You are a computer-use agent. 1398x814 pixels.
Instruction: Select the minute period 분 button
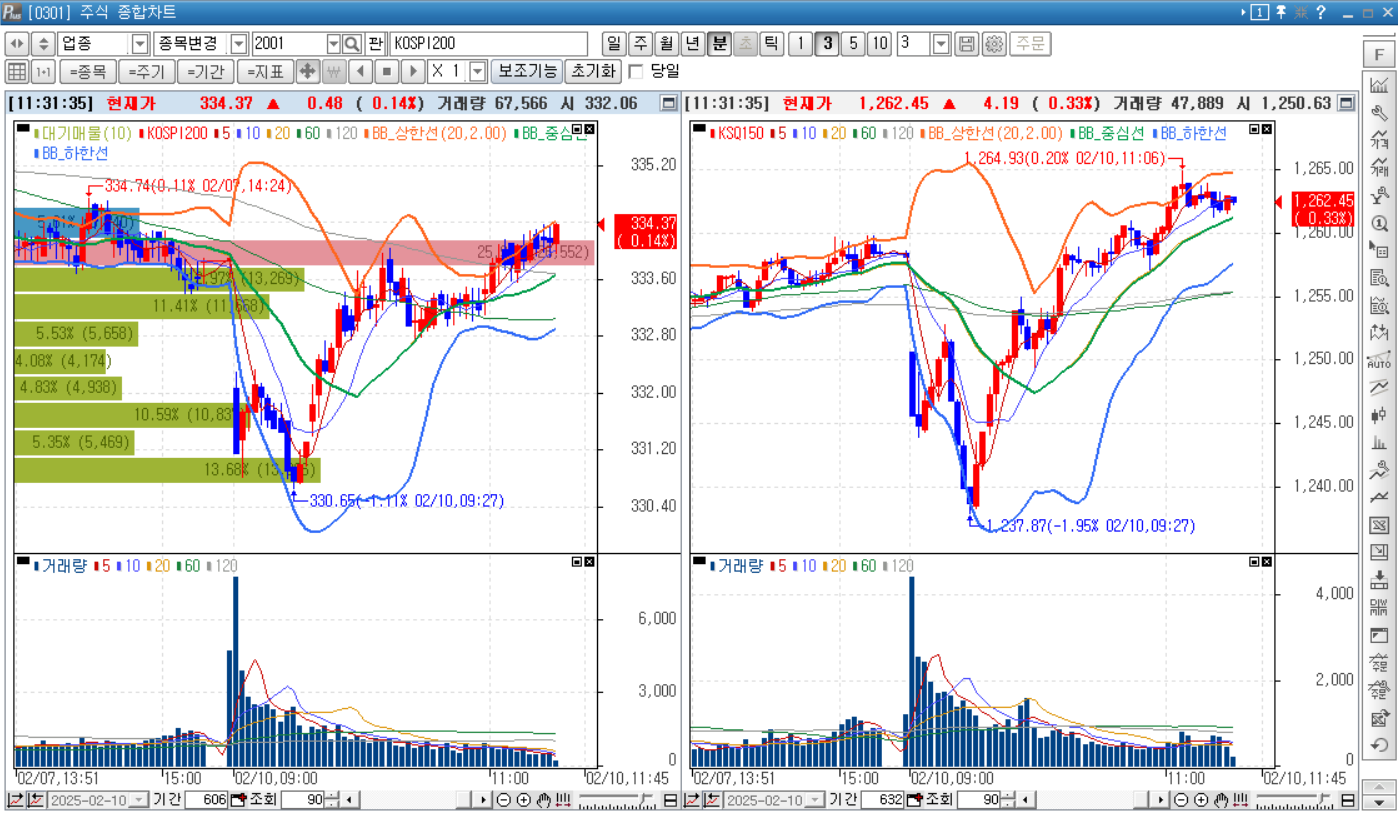(x=719, y=44)
